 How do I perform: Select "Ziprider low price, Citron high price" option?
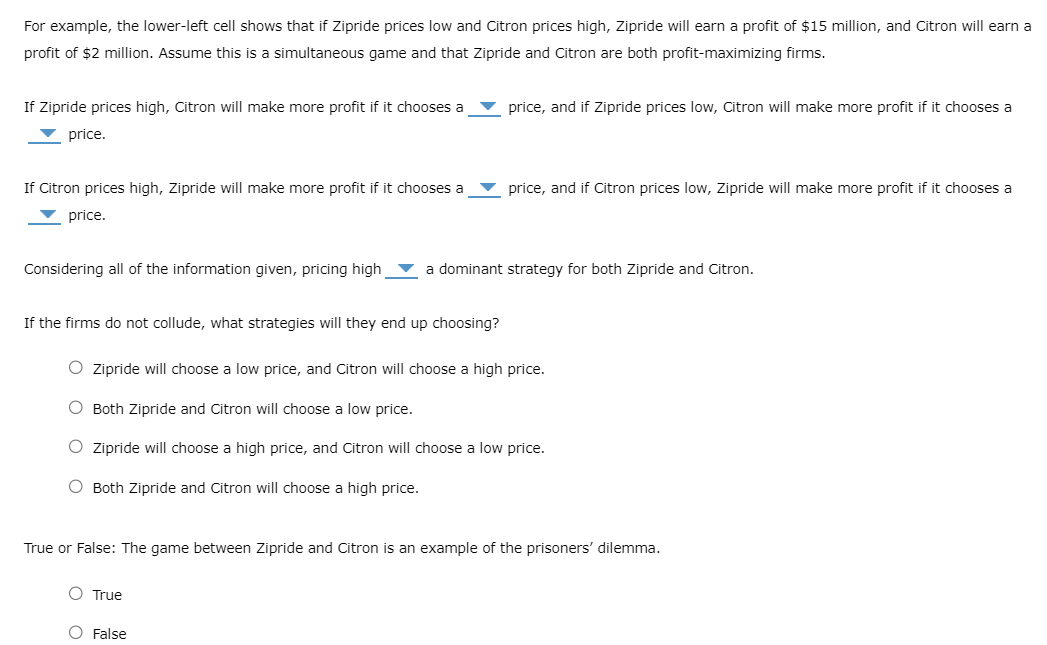(75, 366)
